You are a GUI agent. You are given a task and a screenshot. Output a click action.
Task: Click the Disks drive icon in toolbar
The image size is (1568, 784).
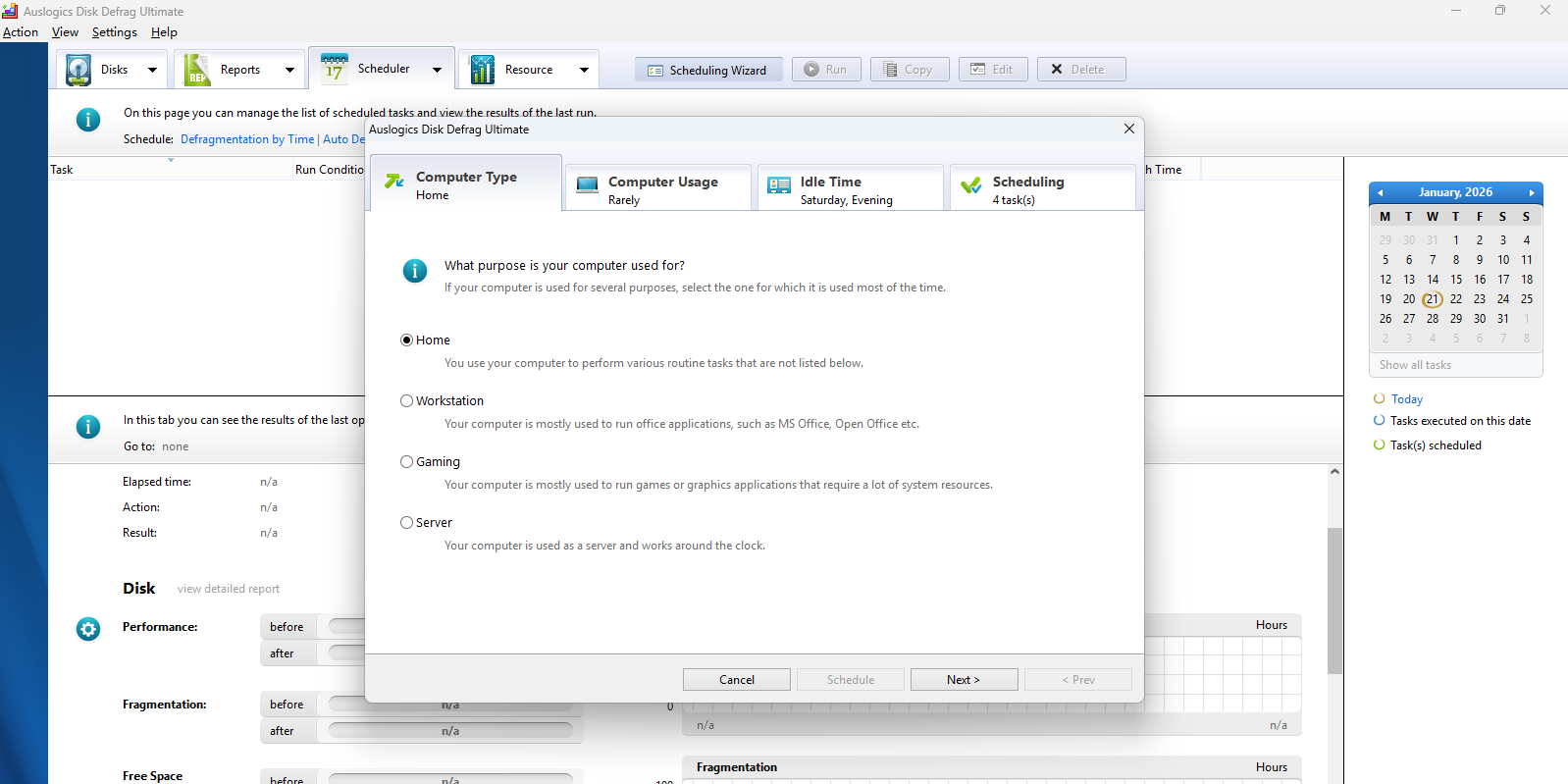(78, 70)
